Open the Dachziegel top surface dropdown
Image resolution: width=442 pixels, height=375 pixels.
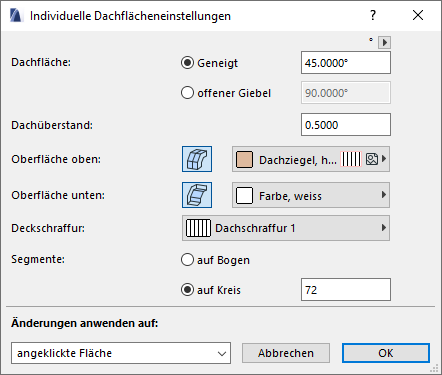point(311,159)
